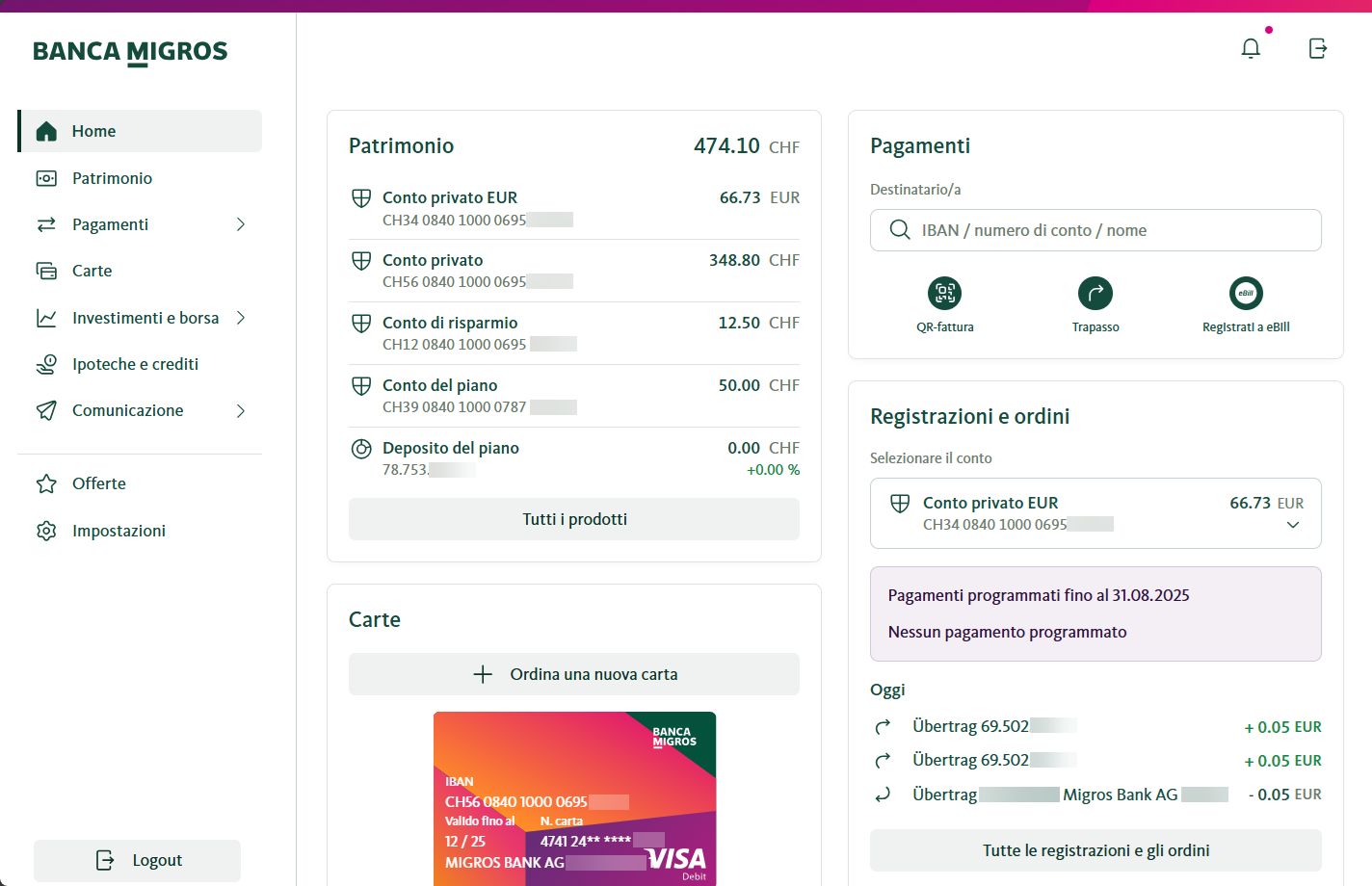The width and height of the screenshot is (1372, 886).
Task: Click the shield icon in account selector
Action: pos(900,504)
